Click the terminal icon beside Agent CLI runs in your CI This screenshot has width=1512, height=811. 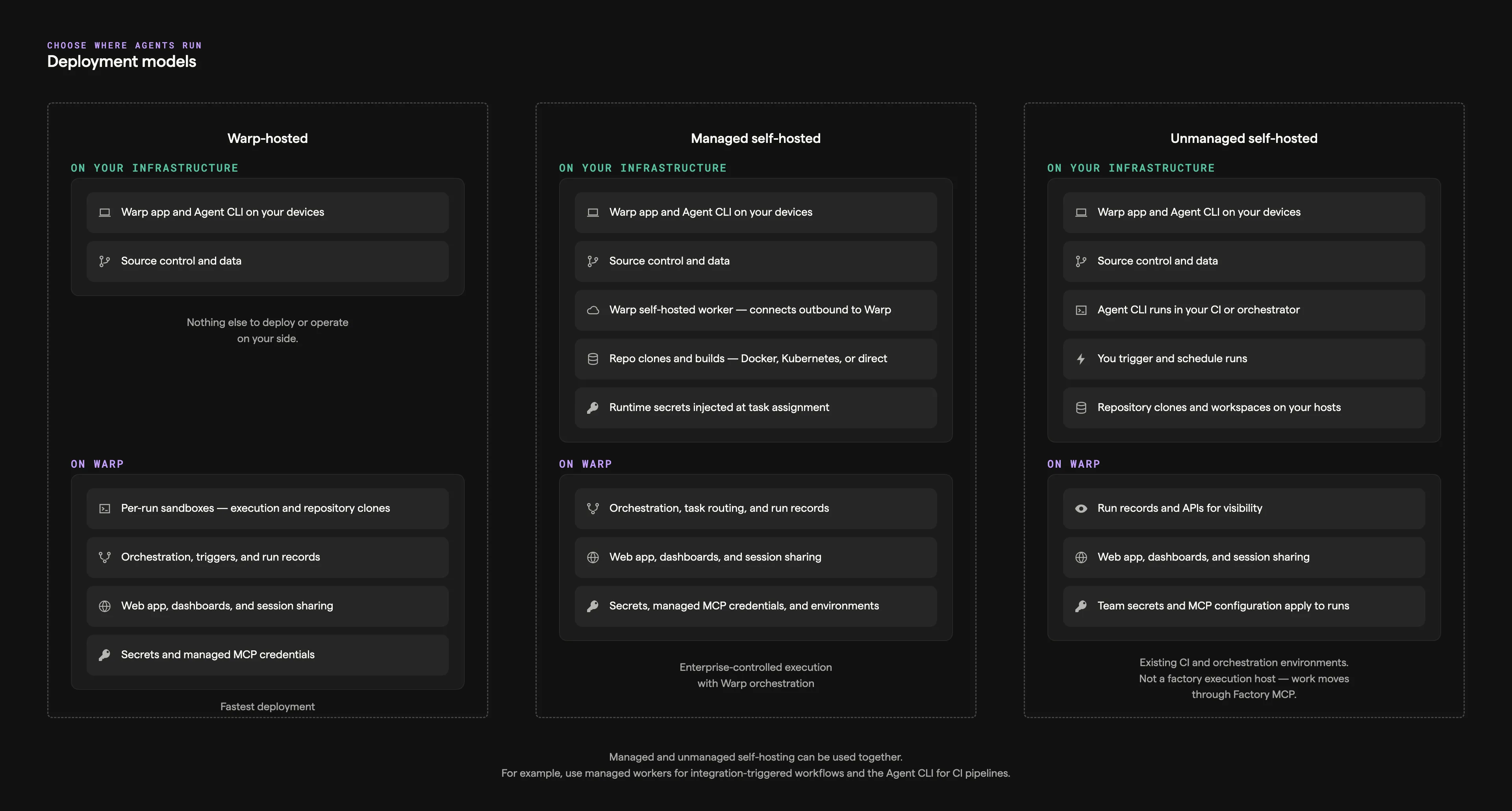pos(1081,310)
